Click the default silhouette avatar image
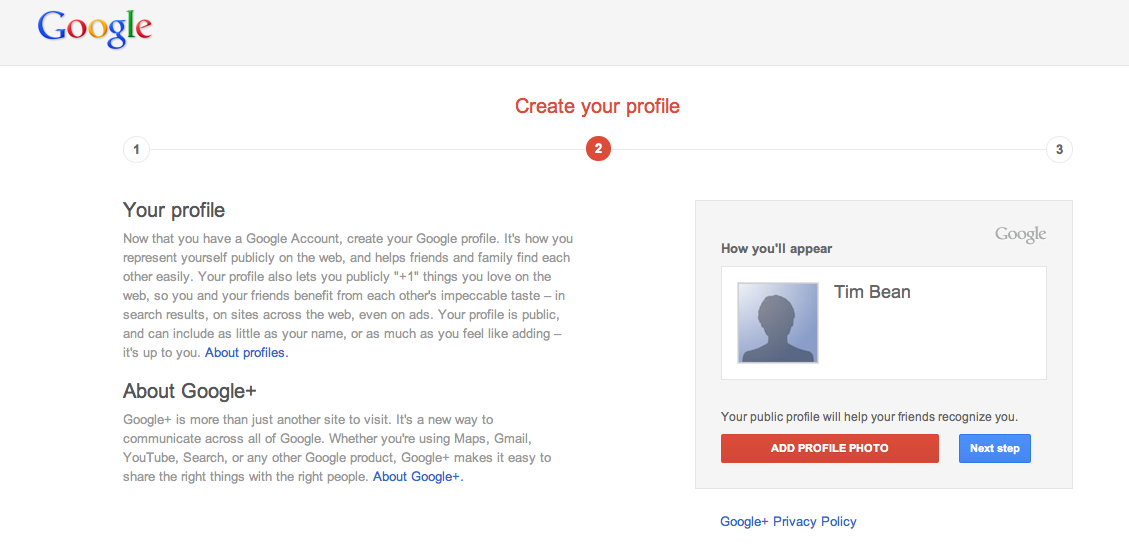The width and height of the screenshot is (1129, 556). (778, 323)
